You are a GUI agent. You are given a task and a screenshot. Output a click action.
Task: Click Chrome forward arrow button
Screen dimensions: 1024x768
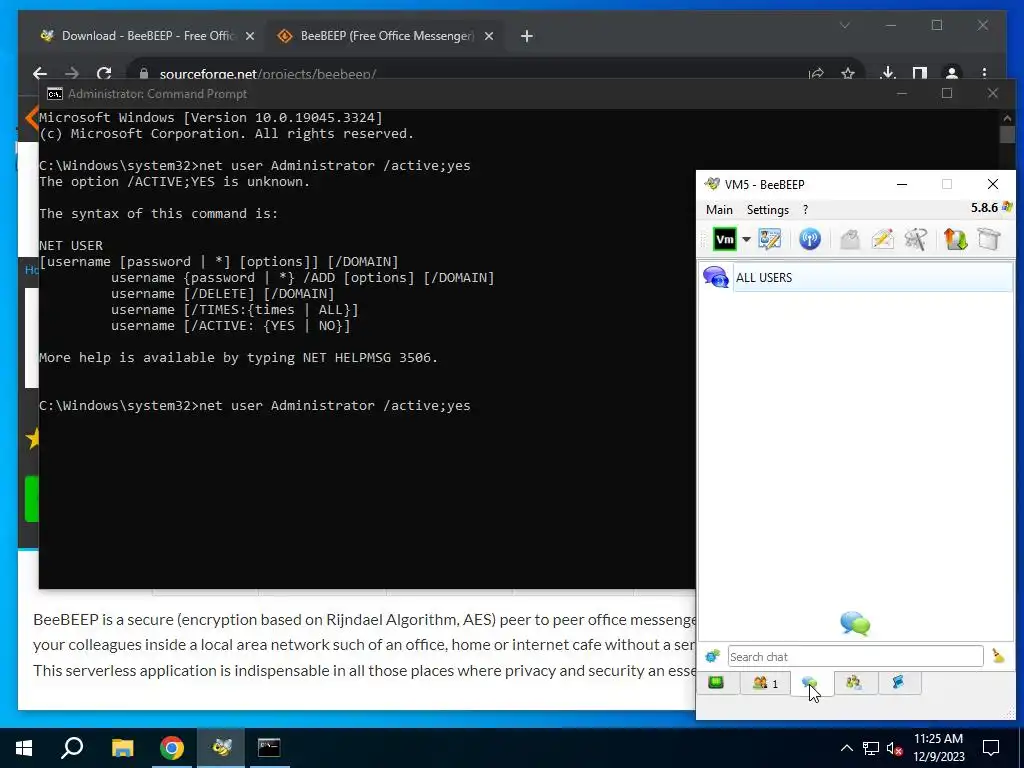72,73
